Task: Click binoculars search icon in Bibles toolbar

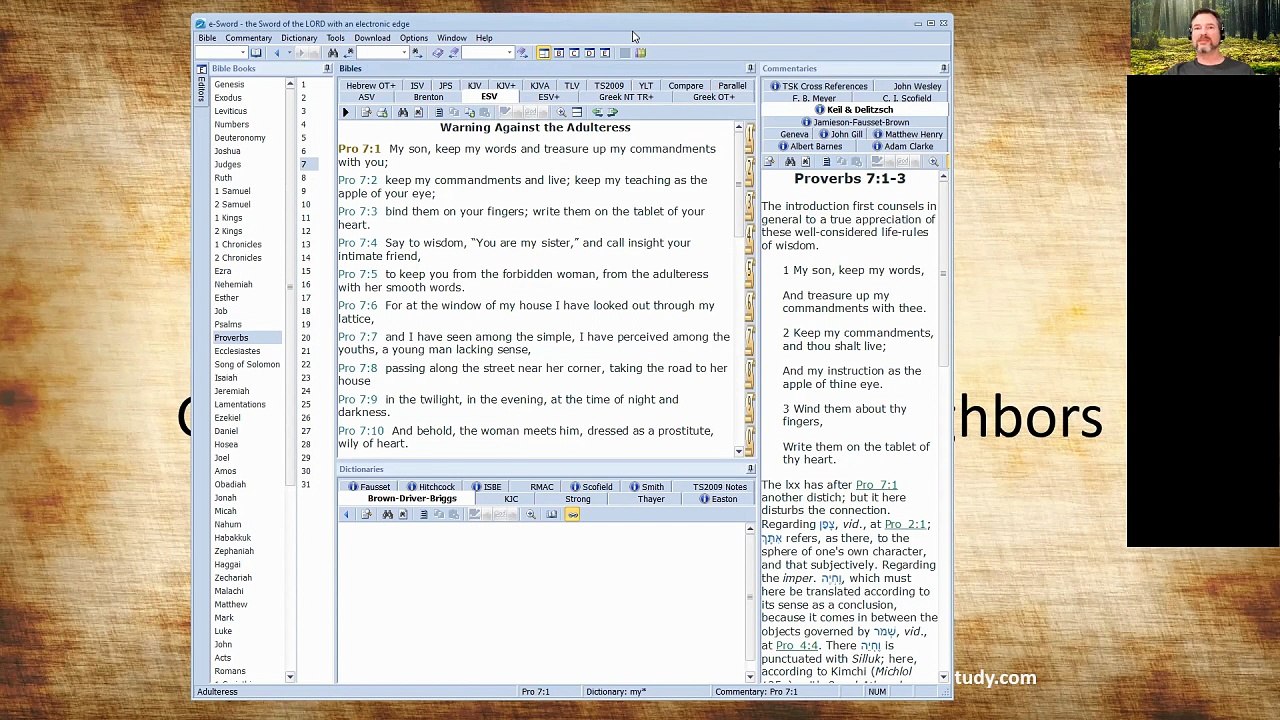Action: [x=403, y=112]
